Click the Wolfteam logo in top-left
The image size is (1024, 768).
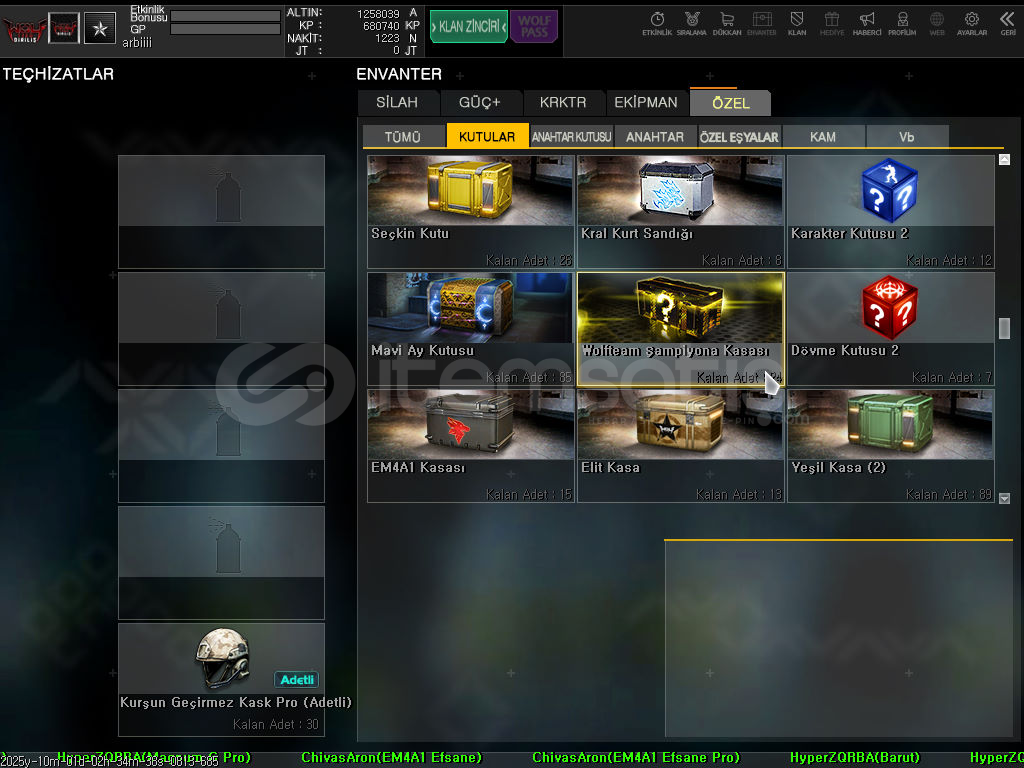[x=24, y=29]
